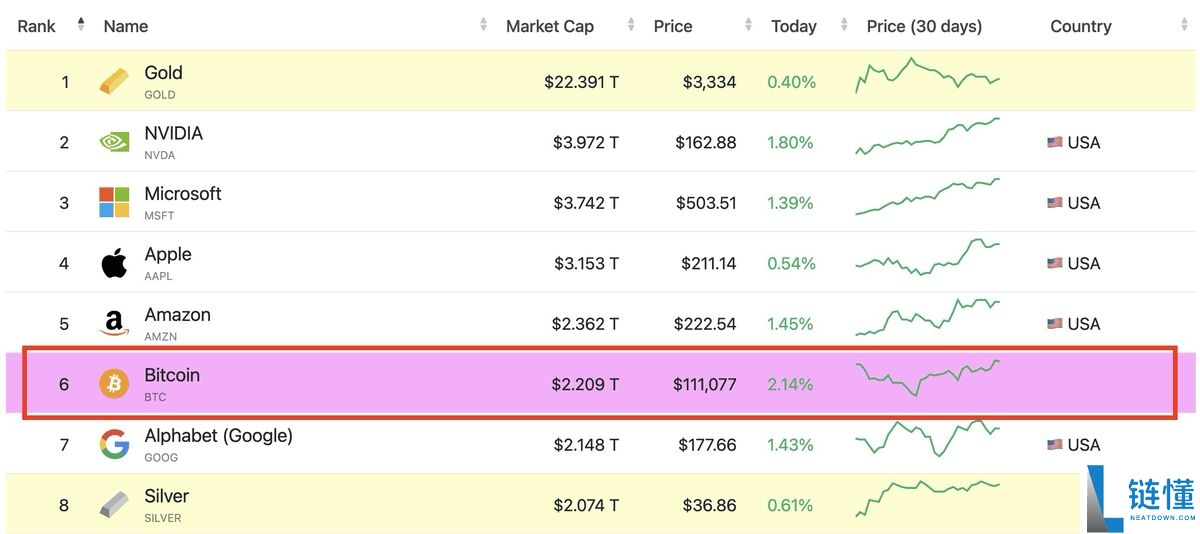Screen dimensions: 1200x534
Task: Click Microsoft daily change 1.39%
Action: (791, 203)
